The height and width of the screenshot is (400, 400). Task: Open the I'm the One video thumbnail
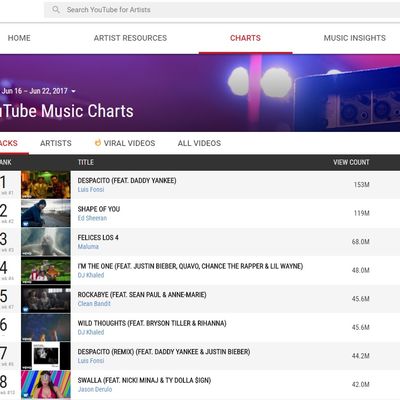click(x=46, y=270)
